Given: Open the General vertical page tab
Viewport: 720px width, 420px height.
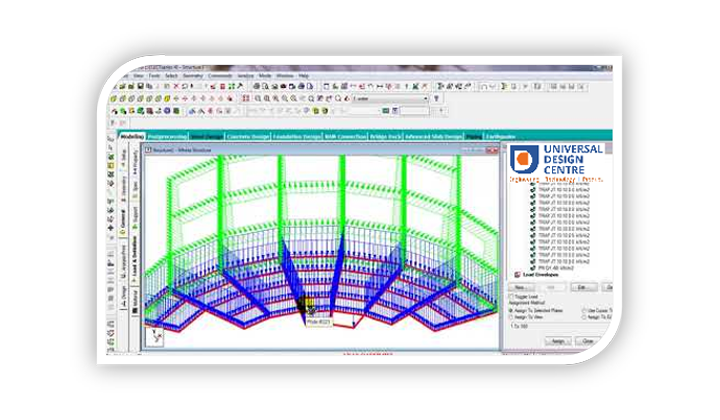Looking at the screenshot, I should (123, 221).
